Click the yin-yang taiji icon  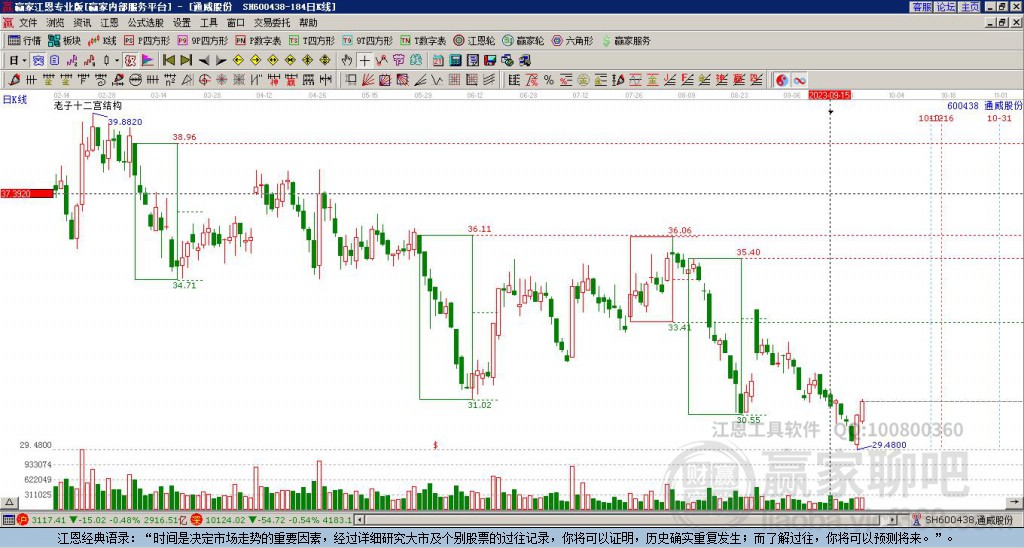click(782, 80)
